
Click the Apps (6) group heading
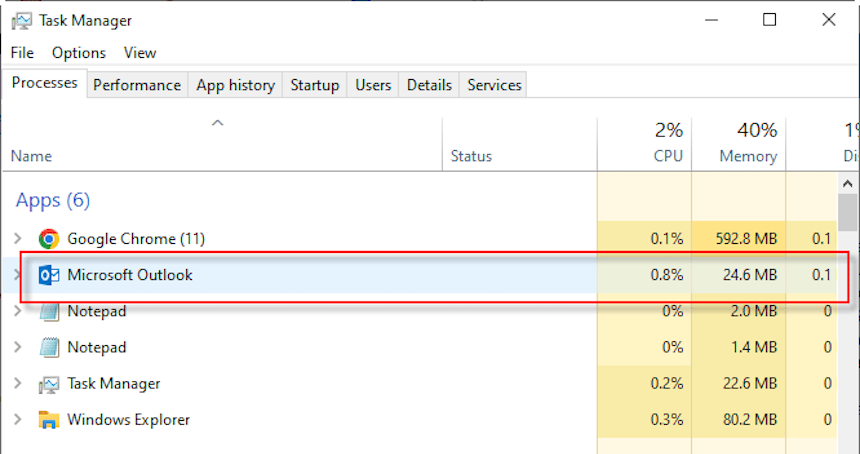[x=53, y=201]
